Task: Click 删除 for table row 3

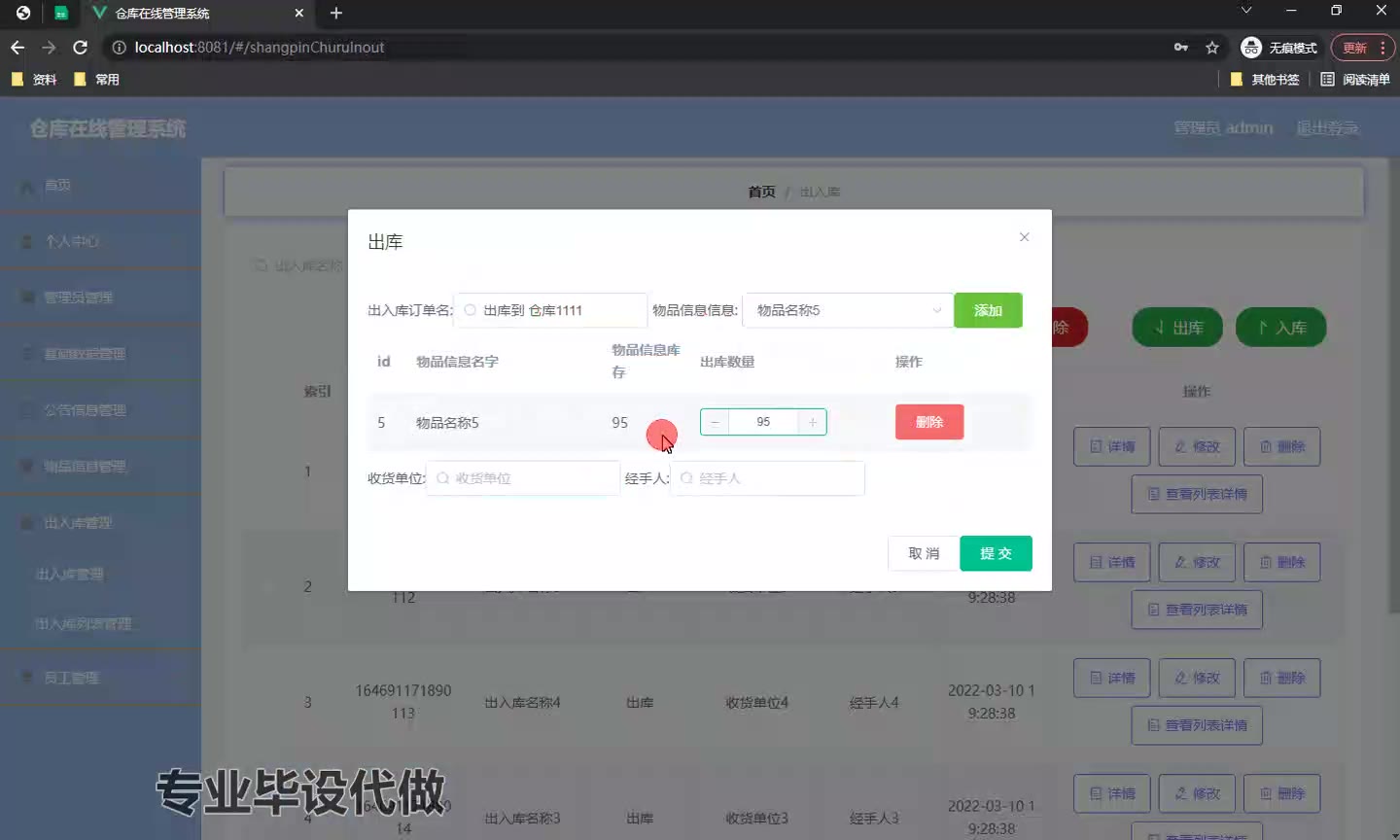Action: pyautogui.click(x=1282, y=678)
